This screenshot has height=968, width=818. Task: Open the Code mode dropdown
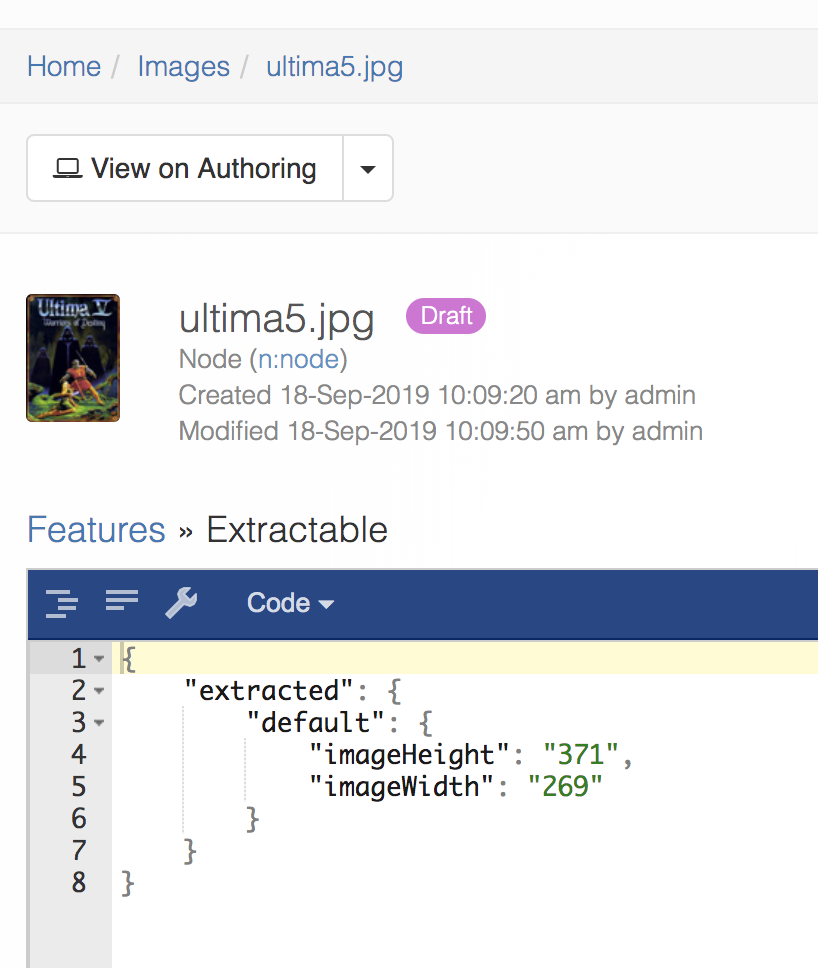[289, 603]
